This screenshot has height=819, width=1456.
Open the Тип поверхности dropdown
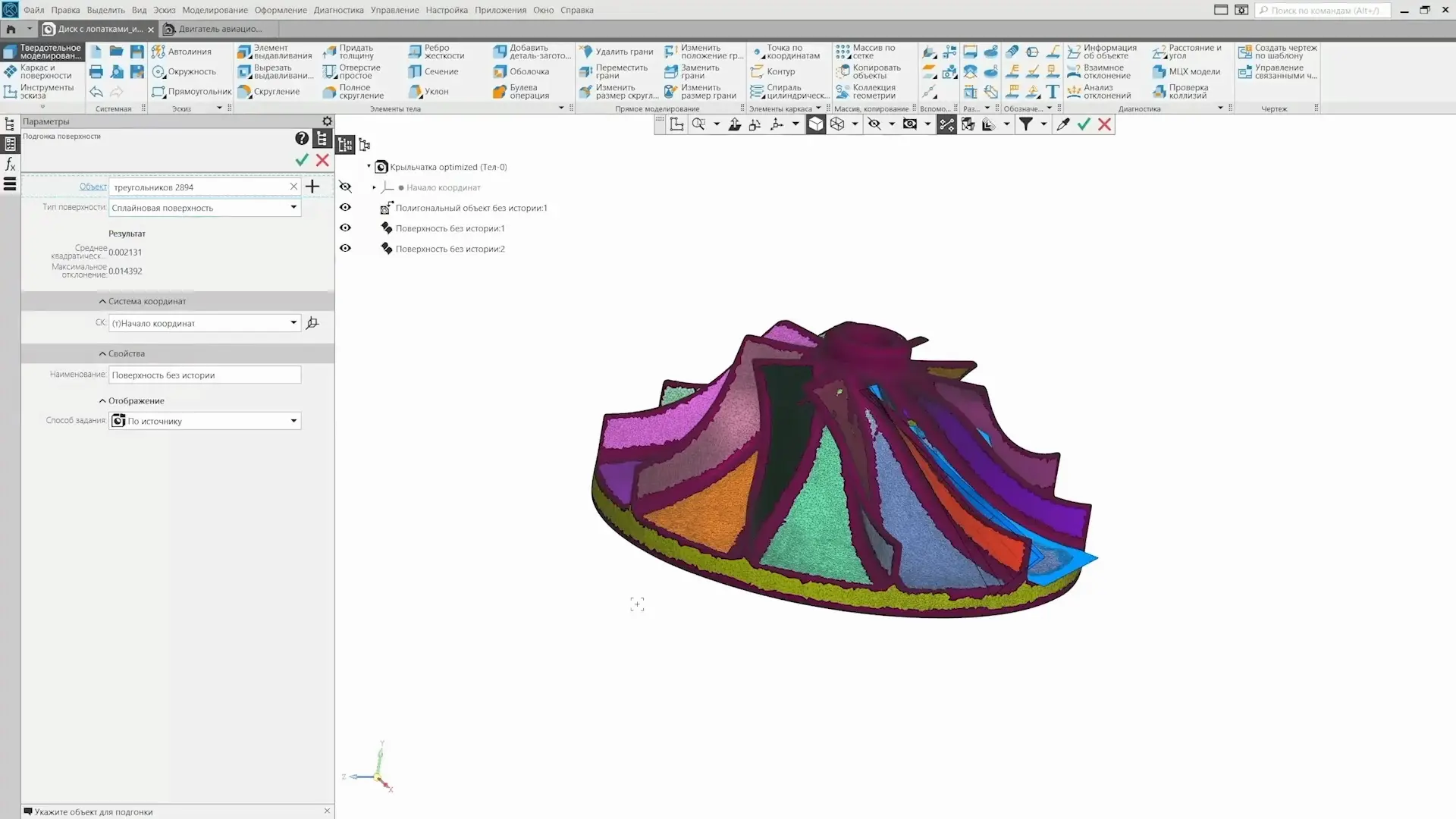pyautogui.click(x=293, y=208)
